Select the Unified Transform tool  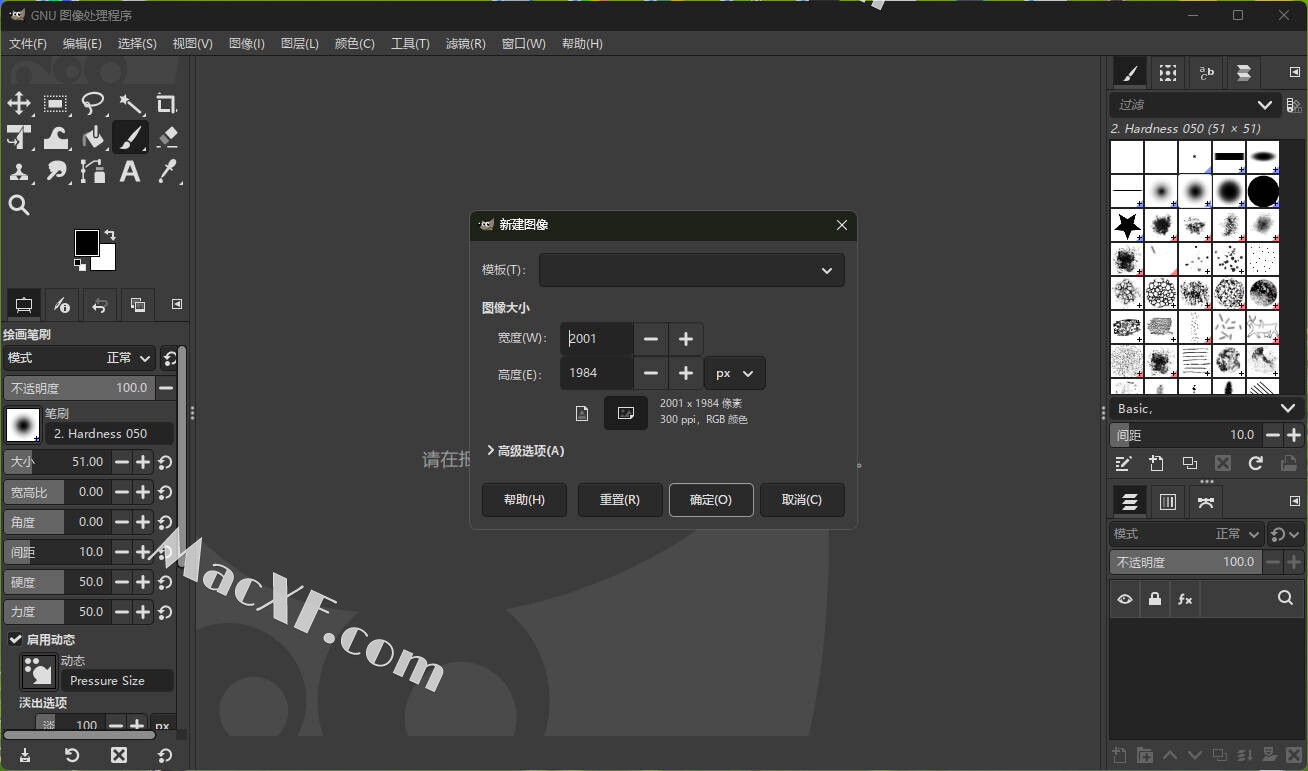[x=19, y=137]
